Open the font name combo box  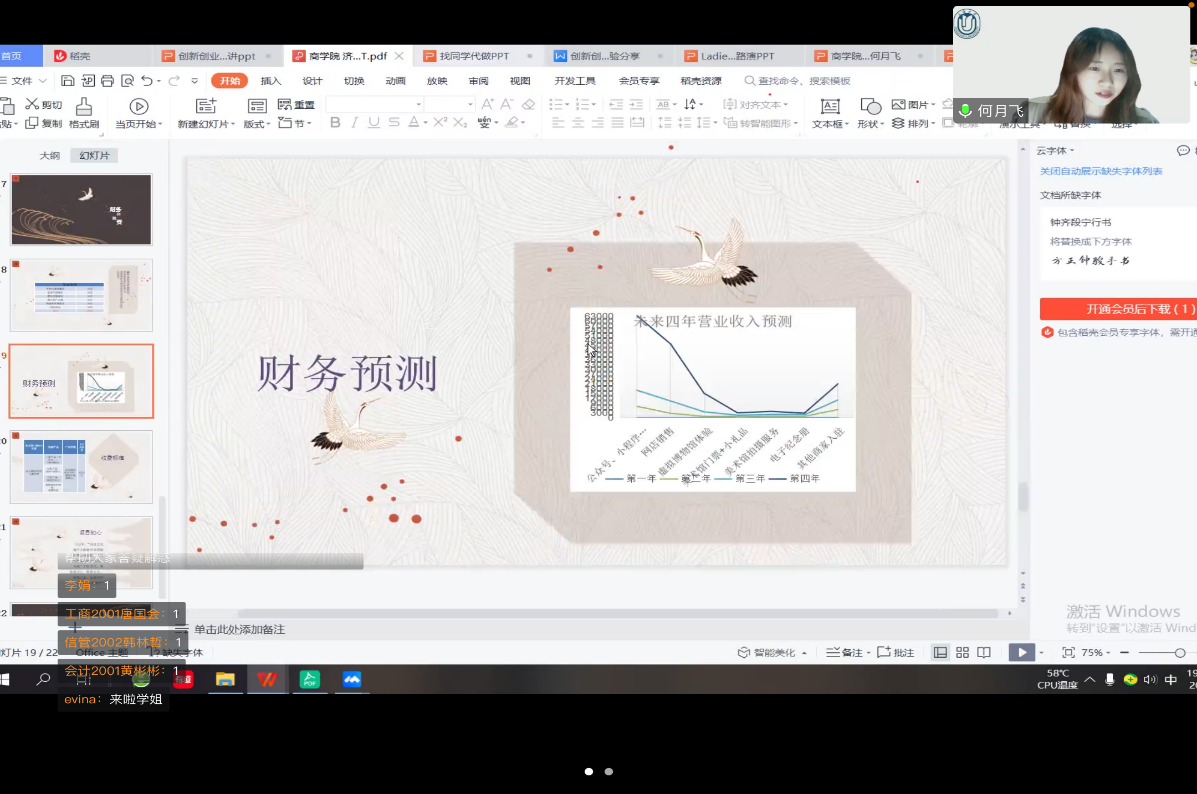click(374, 104)
